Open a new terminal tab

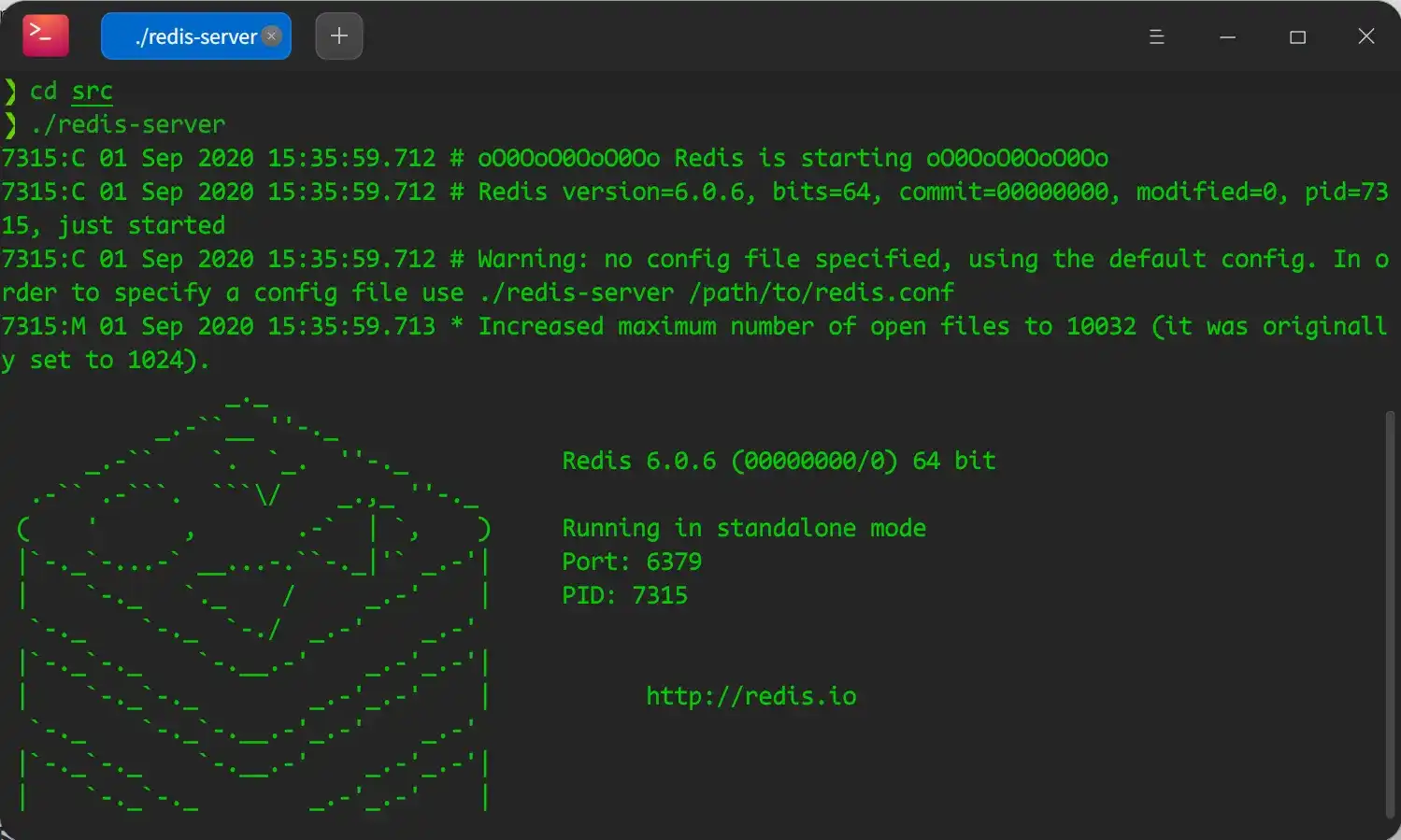(338, 36)
